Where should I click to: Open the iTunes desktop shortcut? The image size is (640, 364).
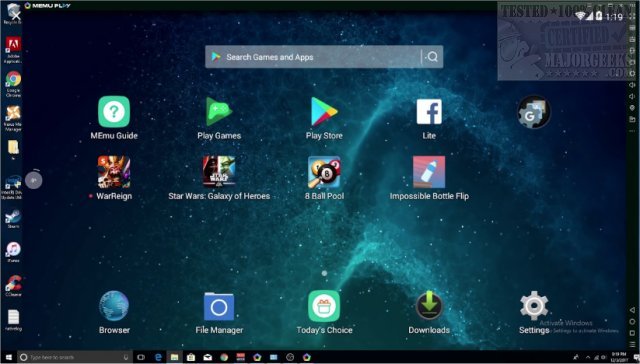point(13,252)
